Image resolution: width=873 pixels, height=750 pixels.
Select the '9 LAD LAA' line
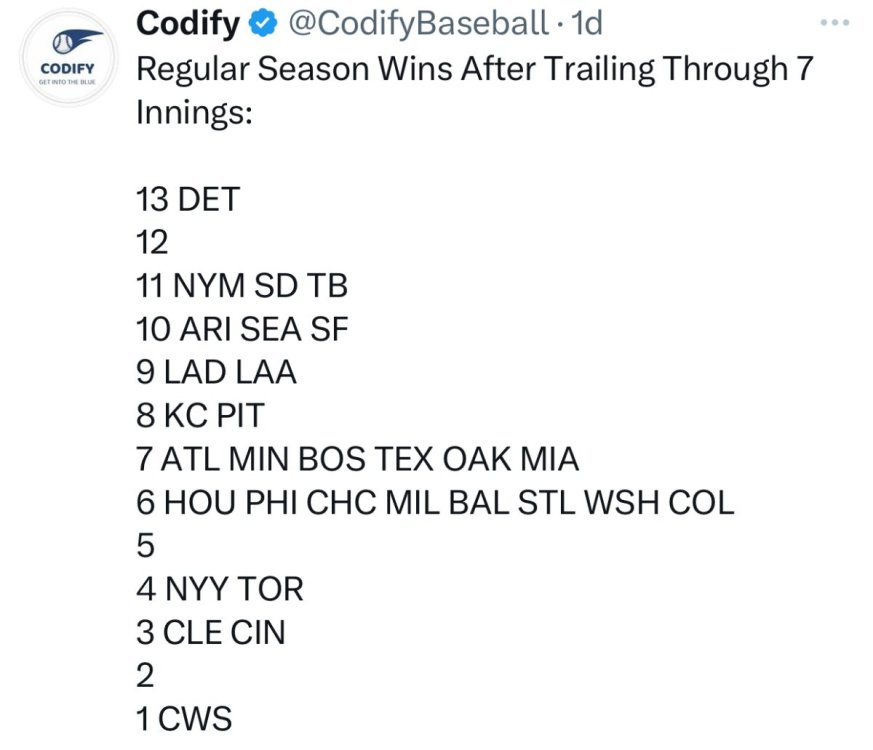pyautogui.click(x=216, y=372)
